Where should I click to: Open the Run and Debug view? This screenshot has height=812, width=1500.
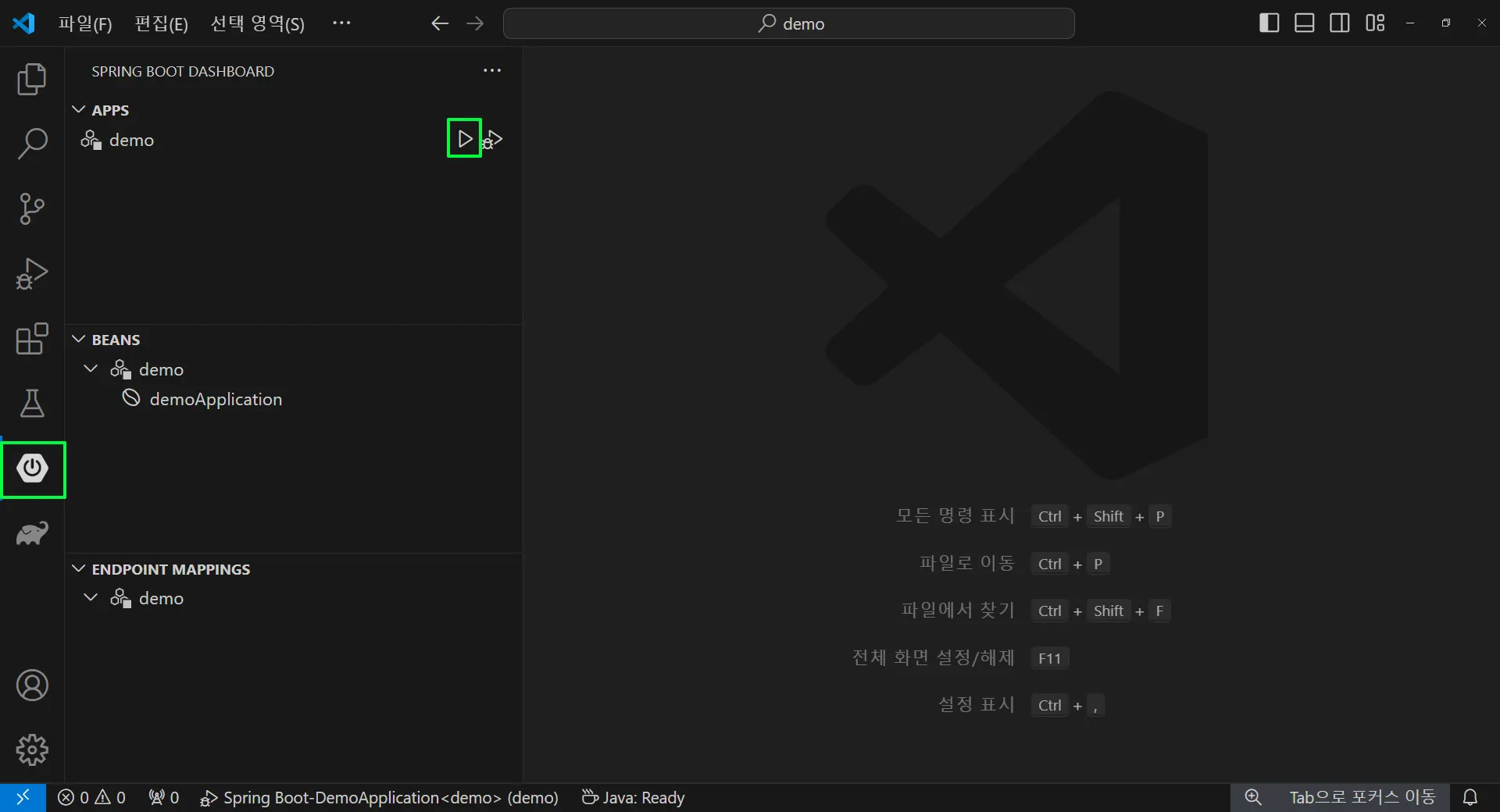click(x=32, y=273)
